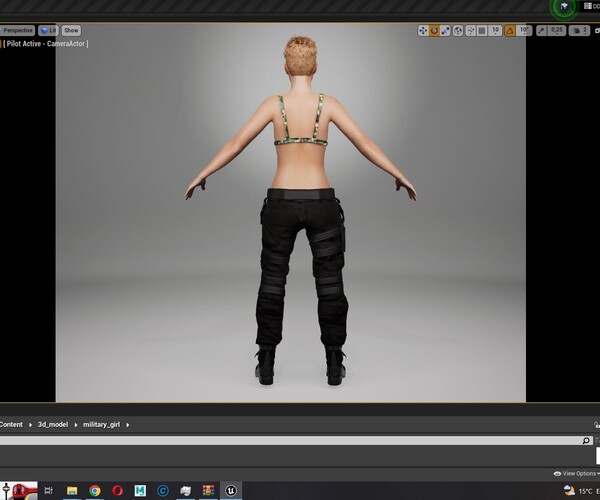Toggle rotation snapping triangle icon
The image size is (600, 500).
(x=510, y=31)
